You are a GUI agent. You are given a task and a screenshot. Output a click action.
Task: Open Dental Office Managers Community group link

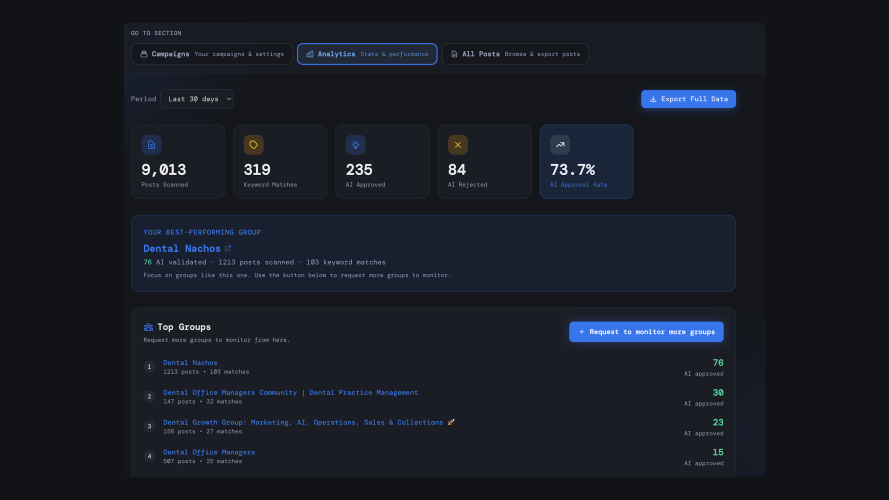pyautogui.click(x=291, y=392)
